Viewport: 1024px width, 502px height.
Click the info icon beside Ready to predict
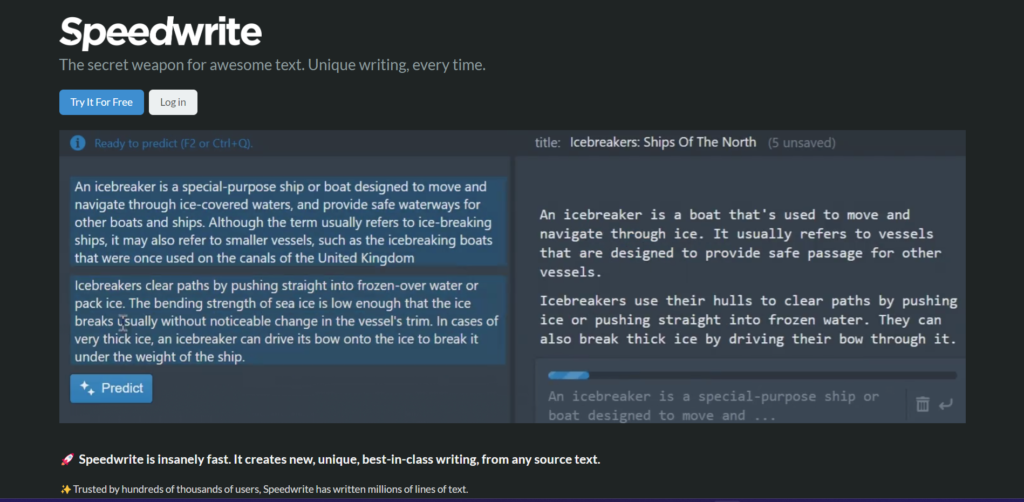pyautogui.click(x=78, y=143)
